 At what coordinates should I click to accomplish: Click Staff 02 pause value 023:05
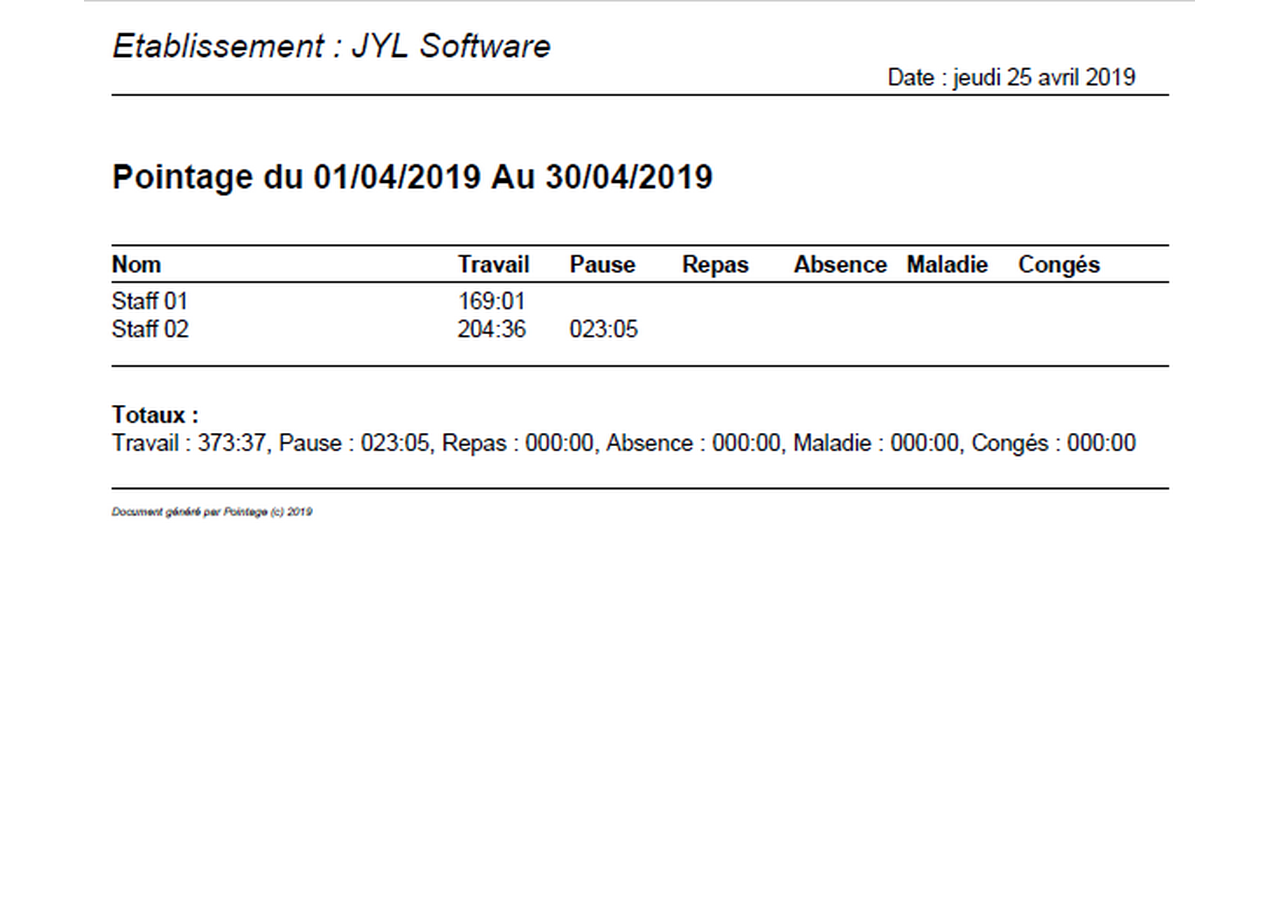[x=603, y=329]
